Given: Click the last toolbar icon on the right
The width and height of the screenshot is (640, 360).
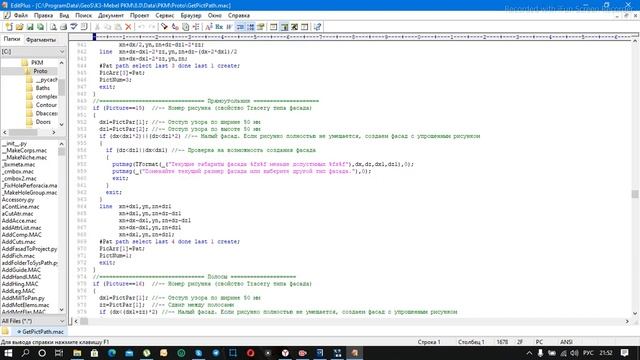Looking at the screenshot, I should point(317,27).
